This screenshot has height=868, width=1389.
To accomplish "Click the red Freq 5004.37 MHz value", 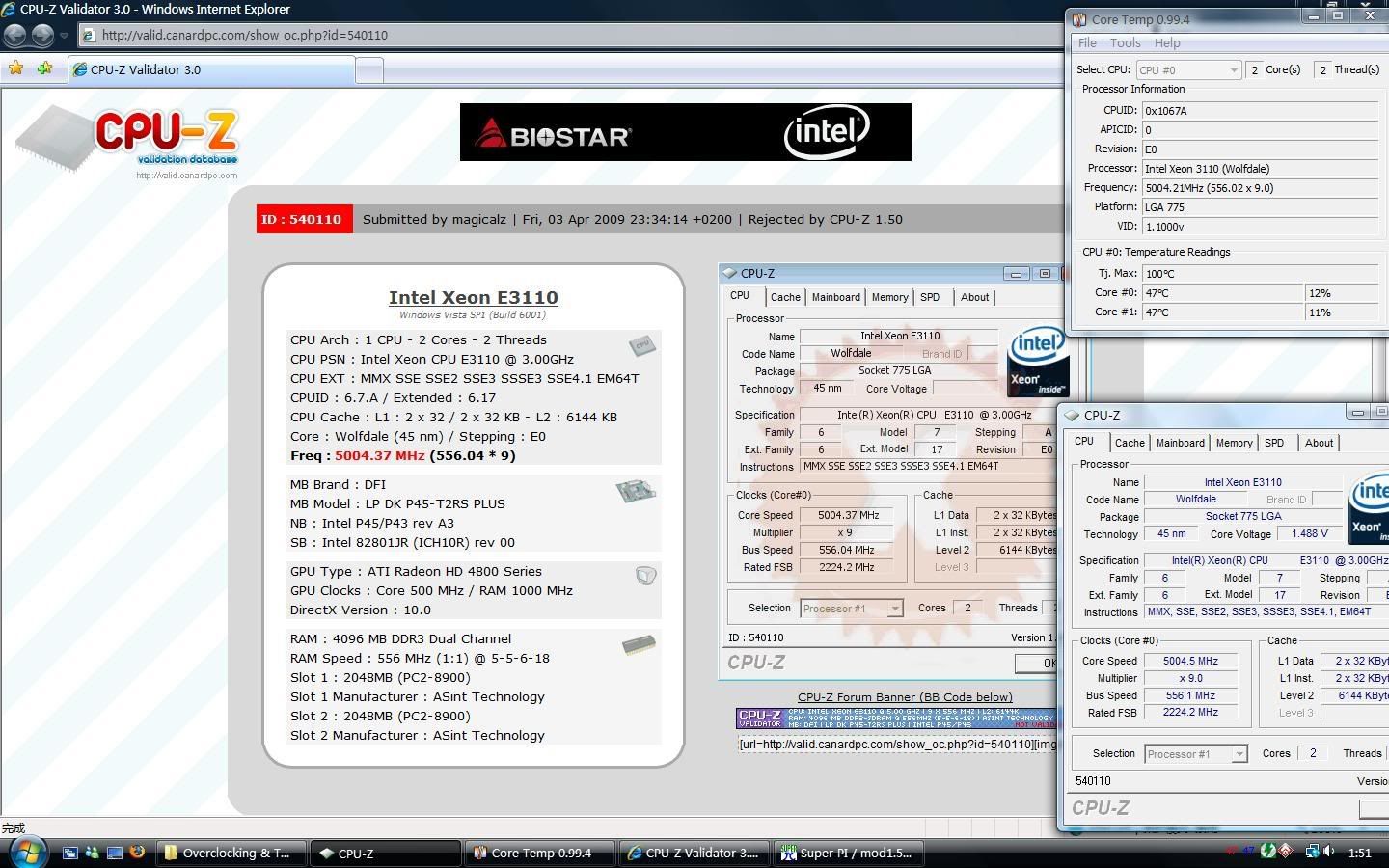I will tap(380, 455).
